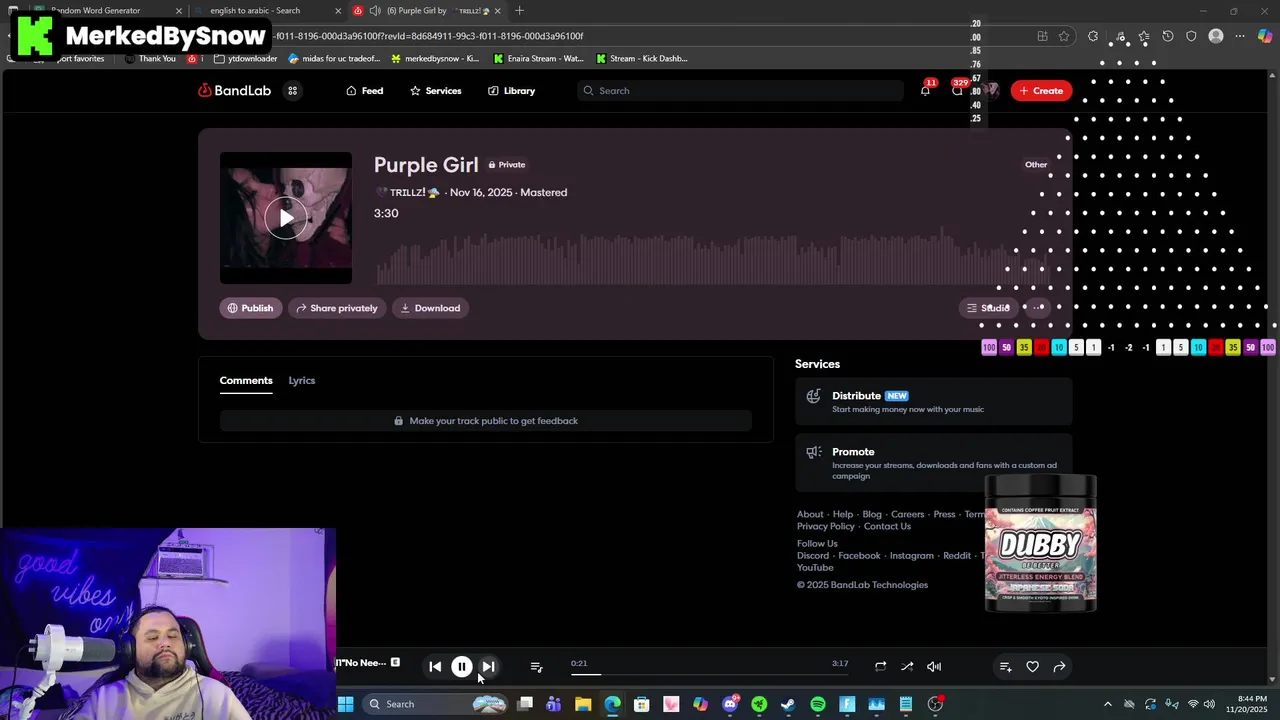Open the Instagram follow link
The width and height of the screenshot is (1280, 720).
(912, 556)
